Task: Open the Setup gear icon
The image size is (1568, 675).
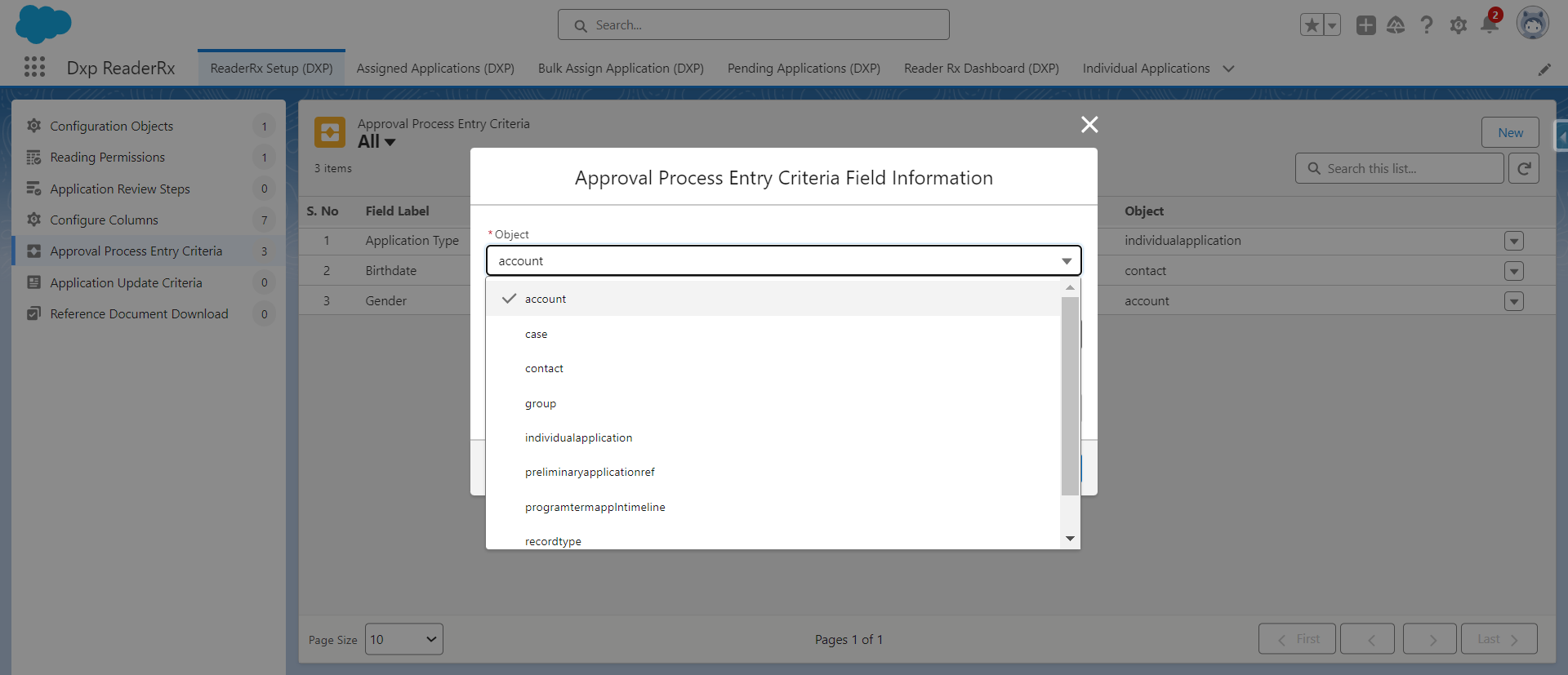Action: pos(1458,25)
